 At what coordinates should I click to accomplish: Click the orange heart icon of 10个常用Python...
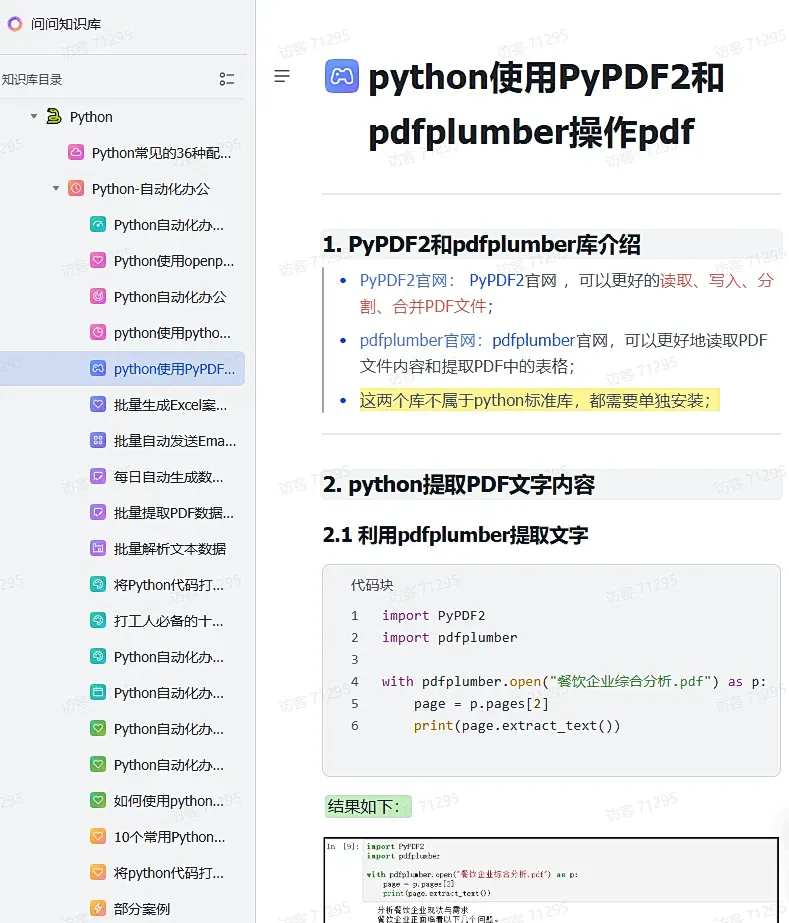(98, 836)
